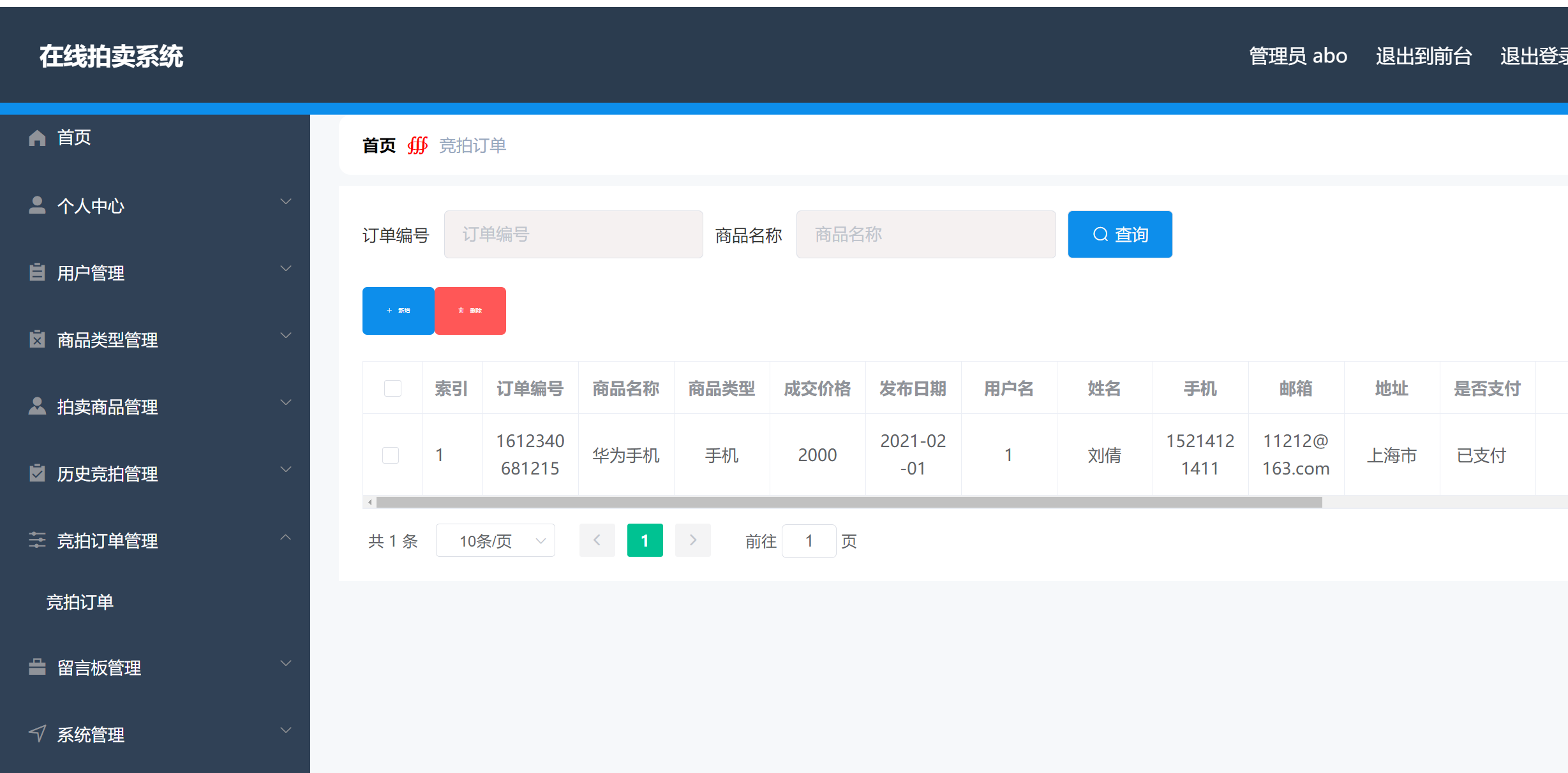Toggle the select-all checkbox in table header
Screen dimensions: 1568x773
[392, 388]
